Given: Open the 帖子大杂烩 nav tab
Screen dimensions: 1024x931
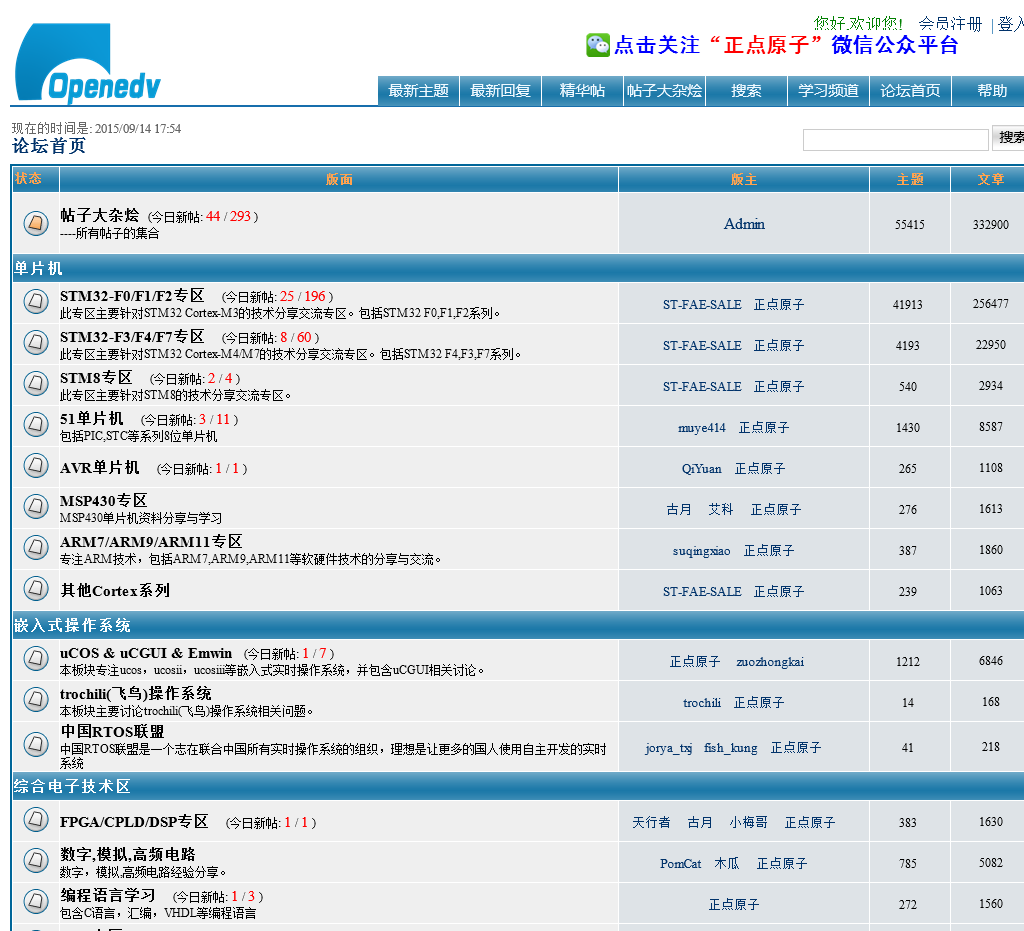Looking at the screenshot, I should (x=664, y=91).
